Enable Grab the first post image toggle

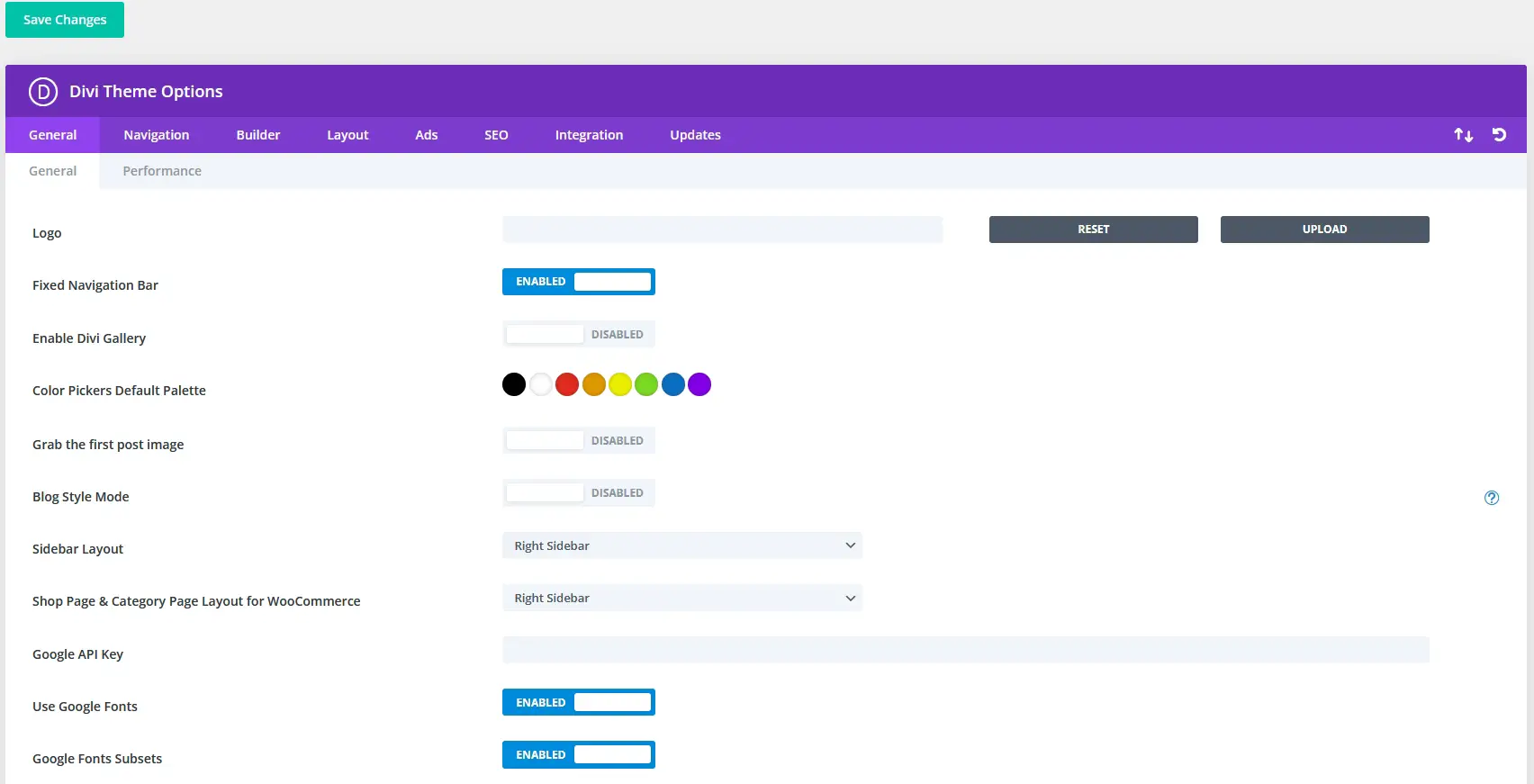tap(579, 440)
